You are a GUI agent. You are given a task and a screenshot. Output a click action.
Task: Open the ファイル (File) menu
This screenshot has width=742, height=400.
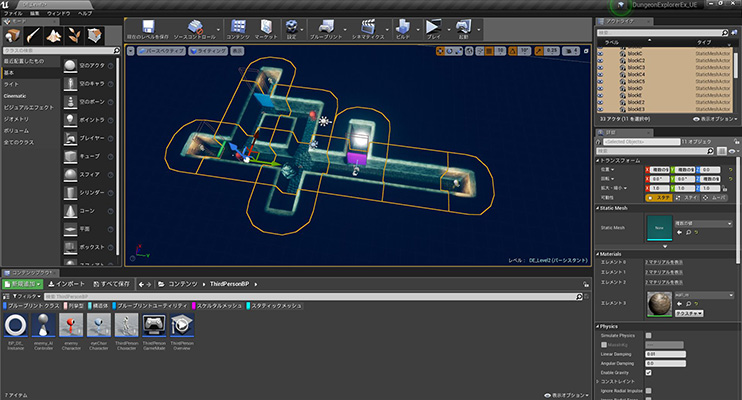pos(12,13)
